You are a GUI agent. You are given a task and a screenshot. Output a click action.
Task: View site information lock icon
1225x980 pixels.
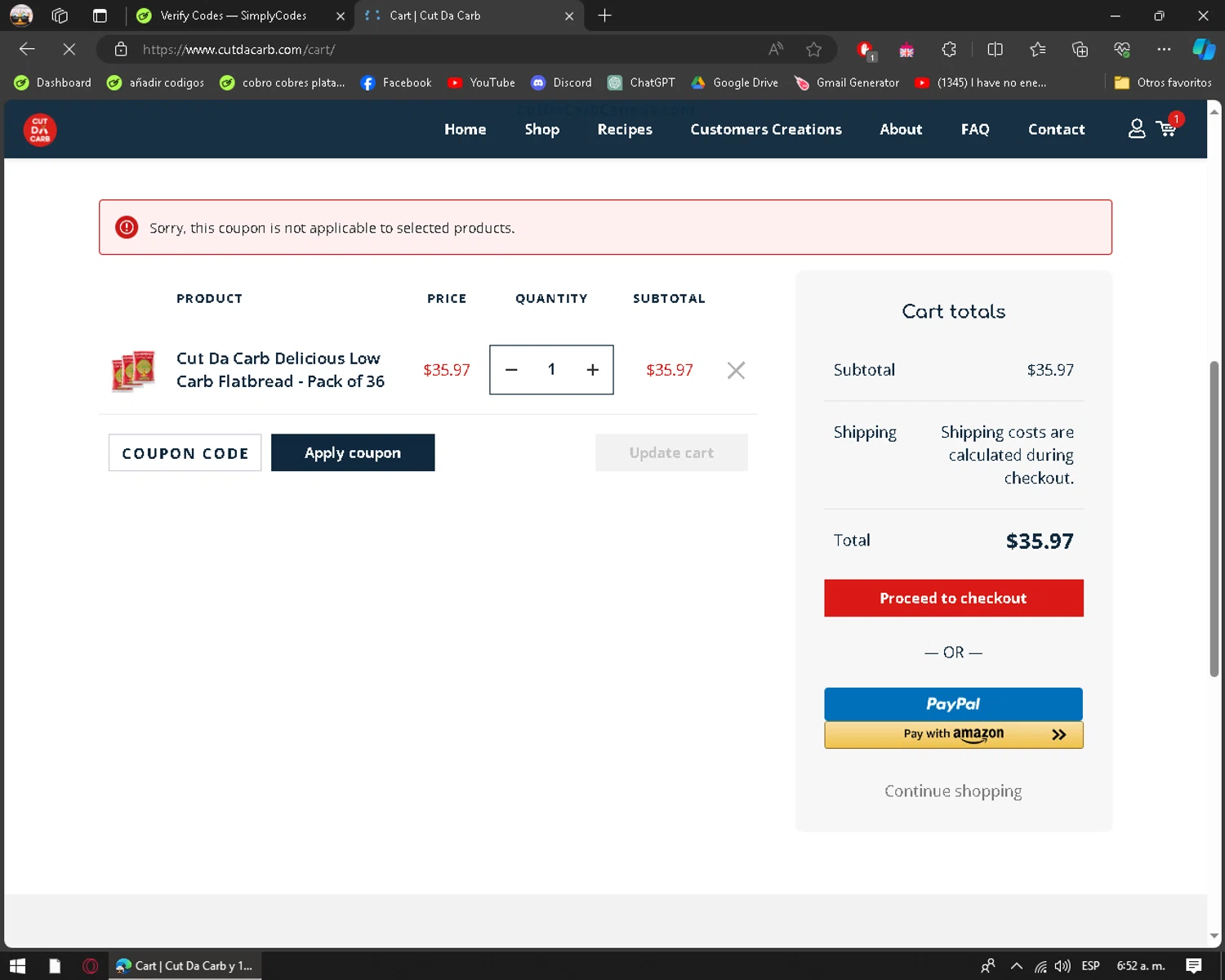pos(121,49)
